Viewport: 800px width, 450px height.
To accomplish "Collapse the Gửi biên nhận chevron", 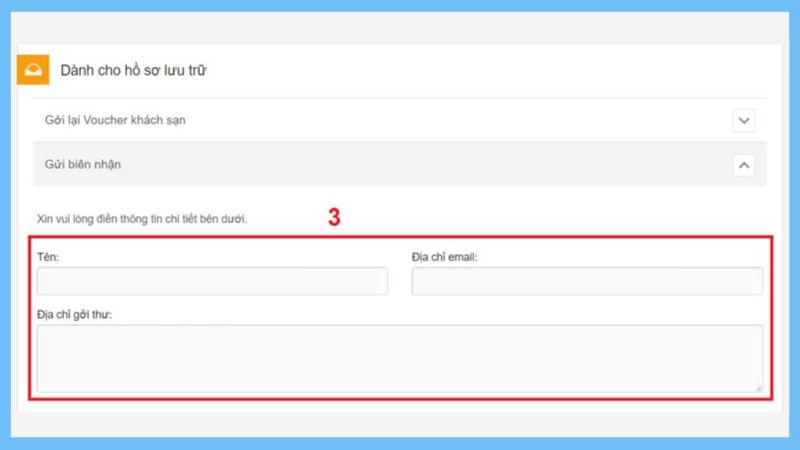I will (x=744, y=165).
